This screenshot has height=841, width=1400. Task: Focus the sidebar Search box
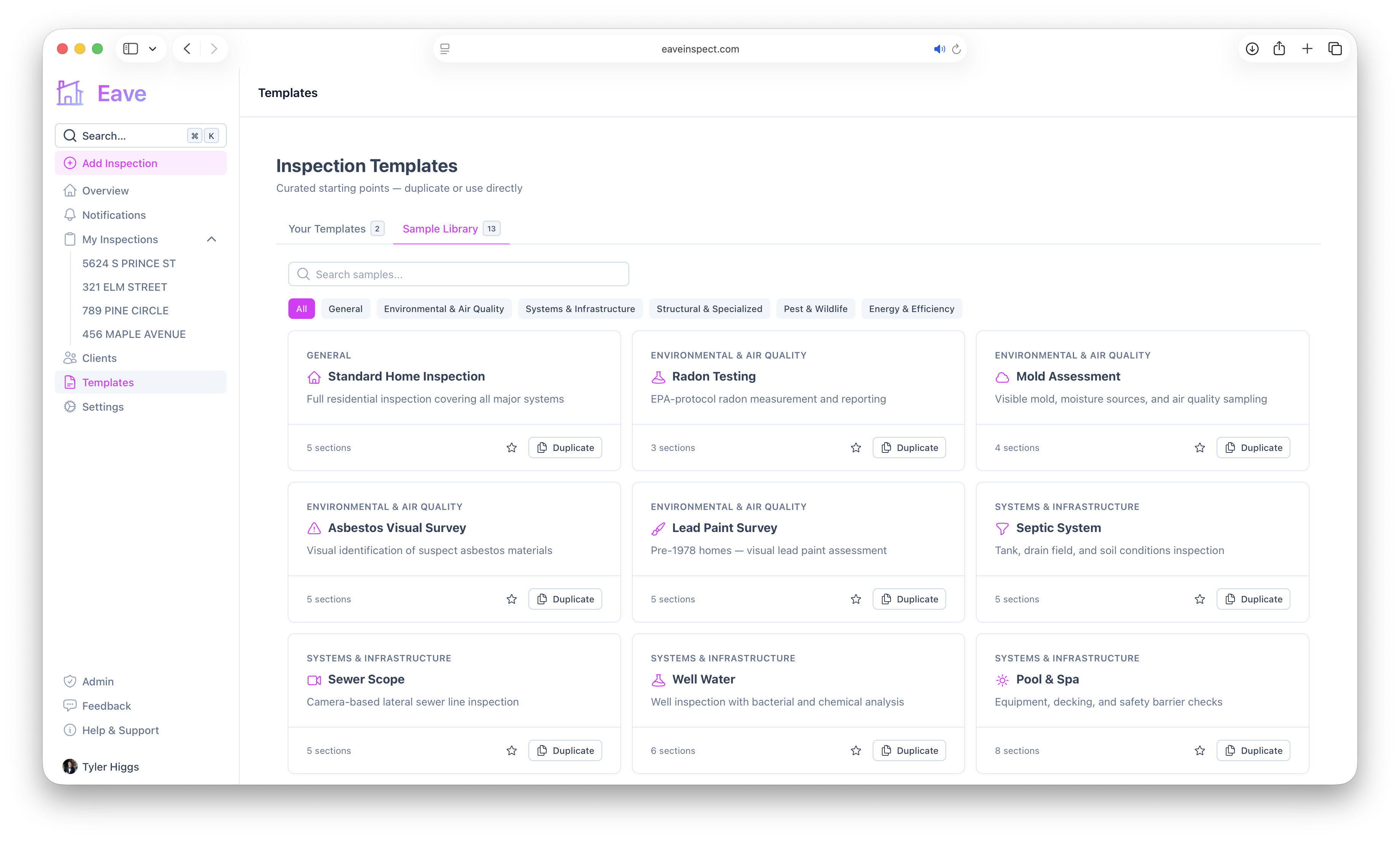[x=140, y=135]
